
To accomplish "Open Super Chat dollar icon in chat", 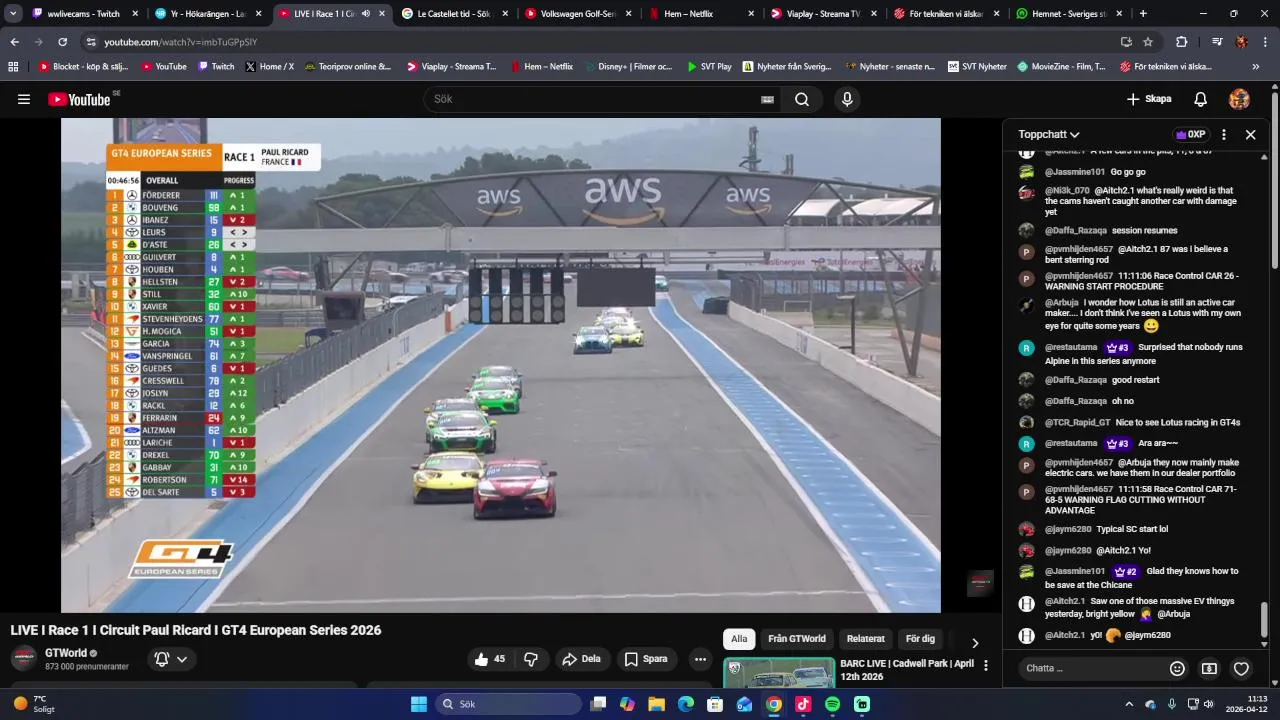I will (1209, 668).
